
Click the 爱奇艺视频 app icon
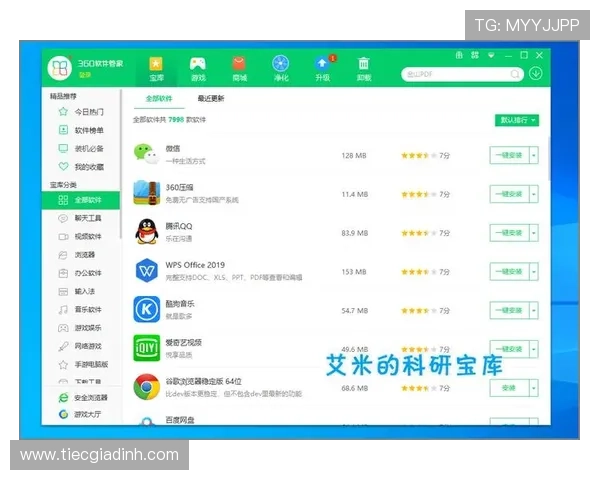tap(147, 348)
